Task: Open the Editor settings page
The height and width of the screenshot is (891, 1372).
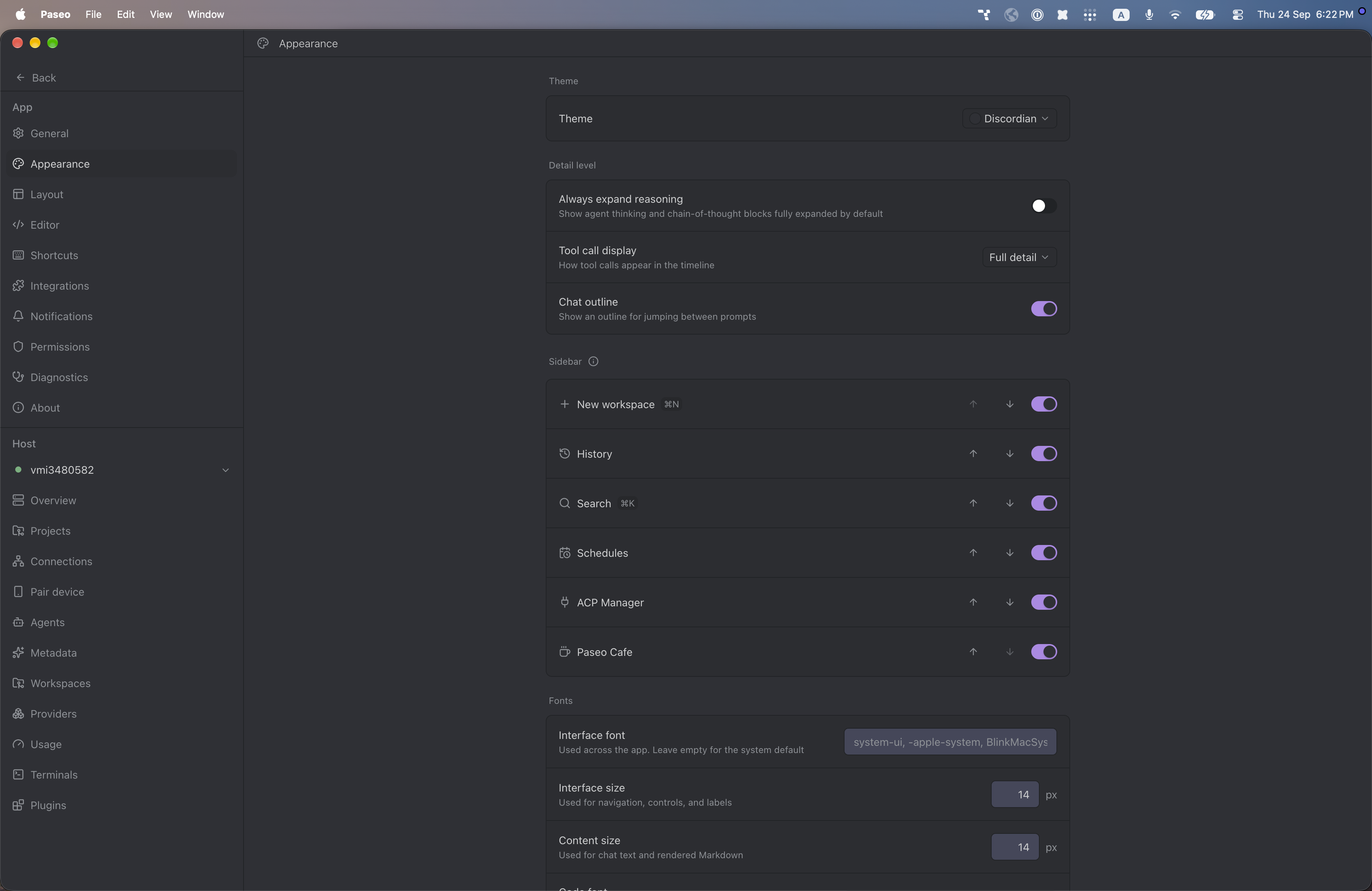Action: [122, 225]
